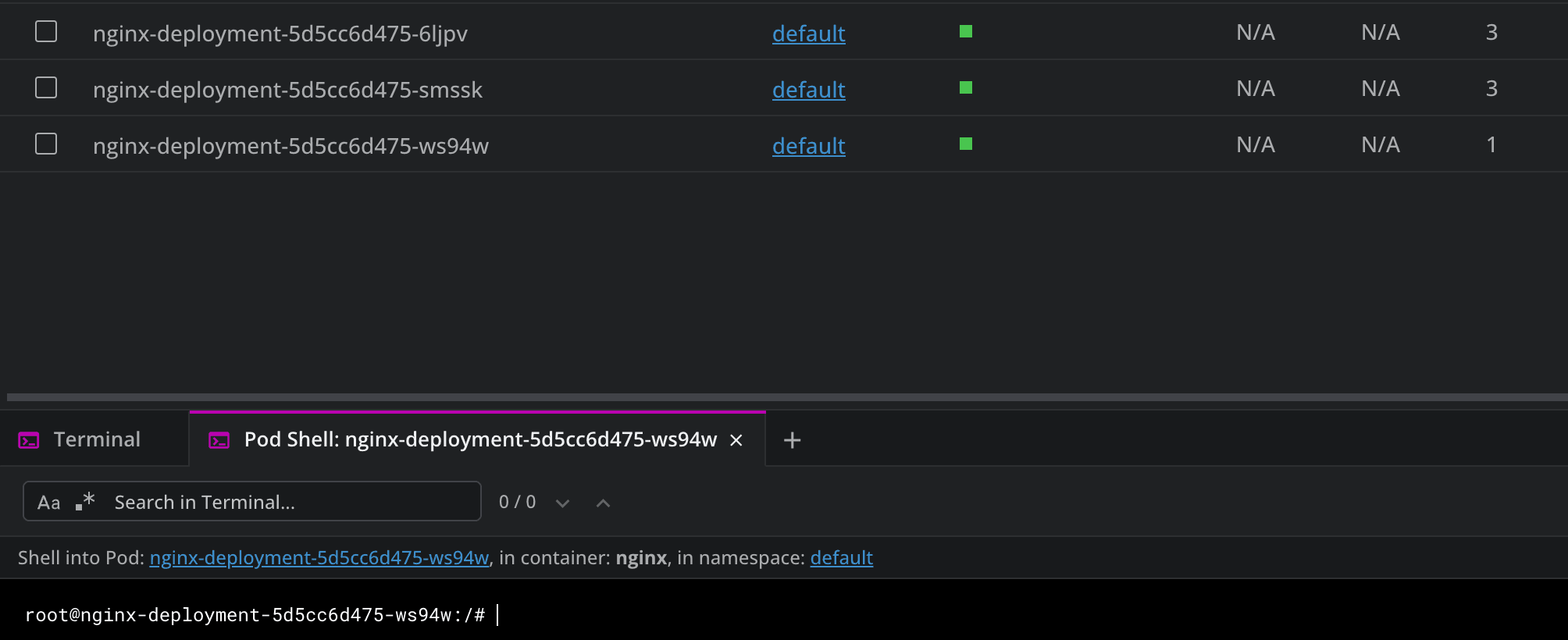Select the Pod Shell ws94w tab

(479, 439)
